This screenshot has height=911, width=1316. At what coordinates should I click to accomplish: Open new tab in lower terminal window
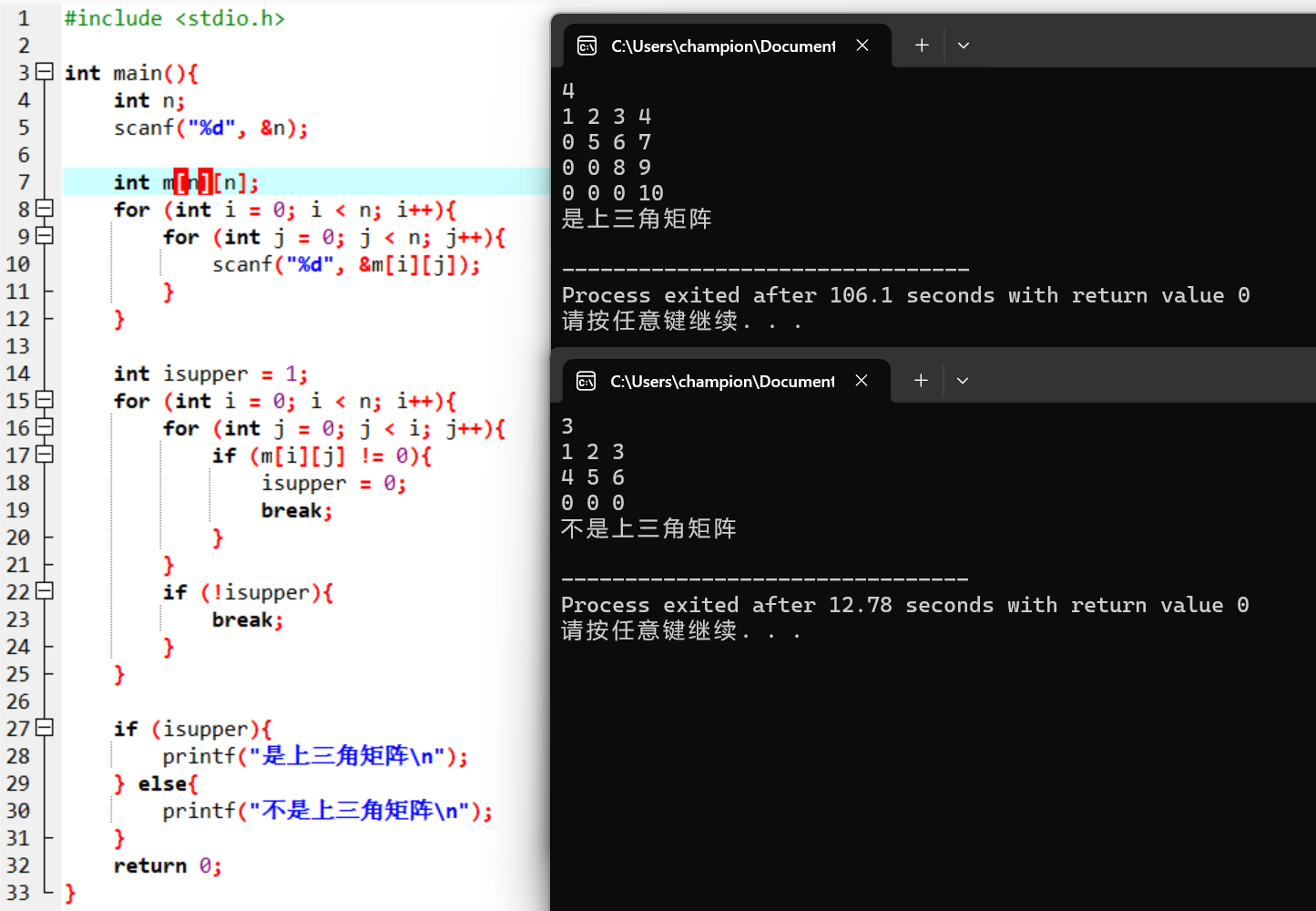[921, 381]
